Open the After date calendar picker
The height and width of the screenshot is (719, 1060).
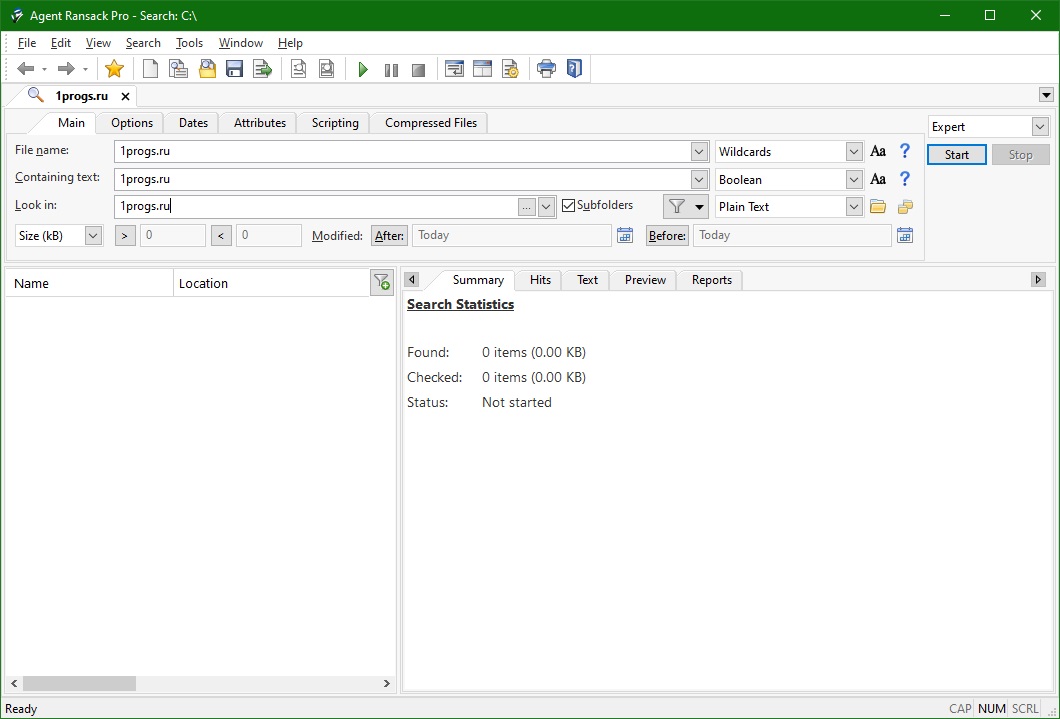pyautogui.click(x=625, y=235)
